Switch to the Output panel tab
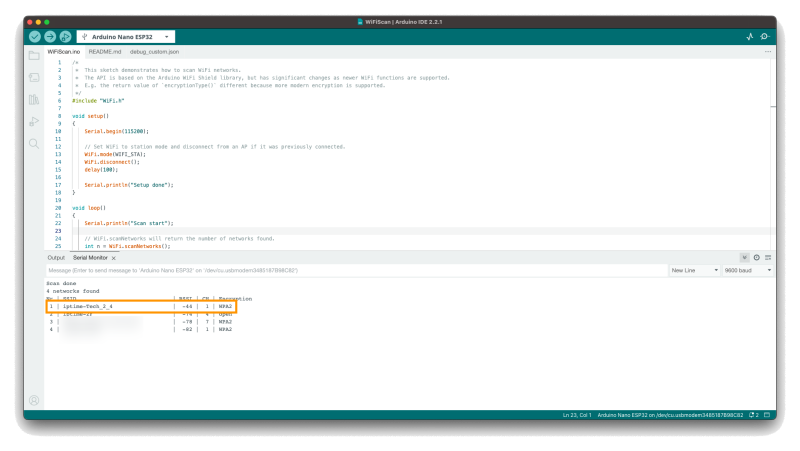The image size is (800, 451). coord(56,258)
